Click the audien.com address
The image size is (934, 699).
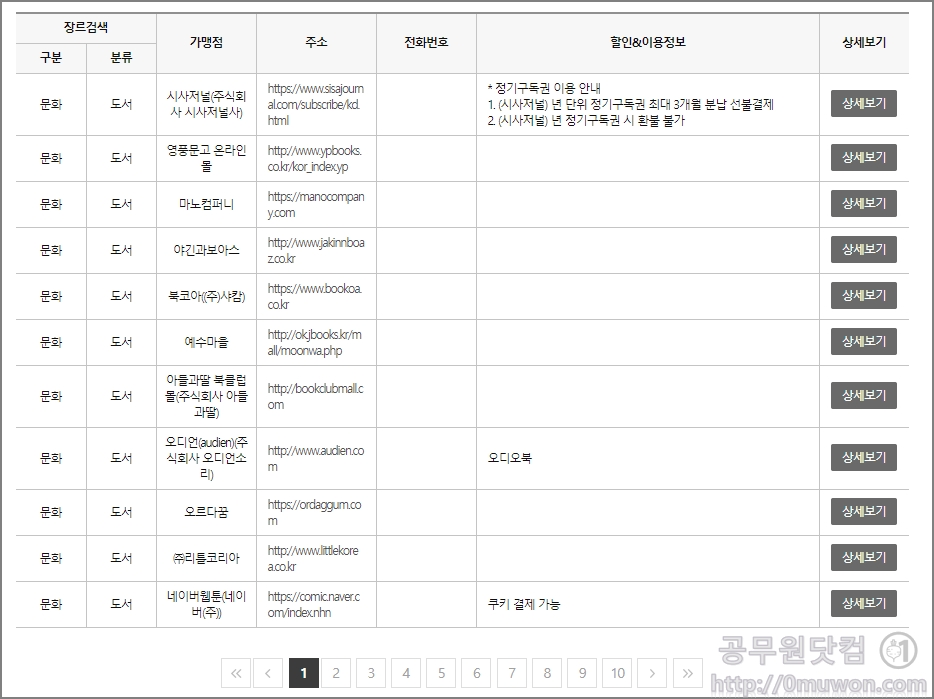(x=316, y=458)
